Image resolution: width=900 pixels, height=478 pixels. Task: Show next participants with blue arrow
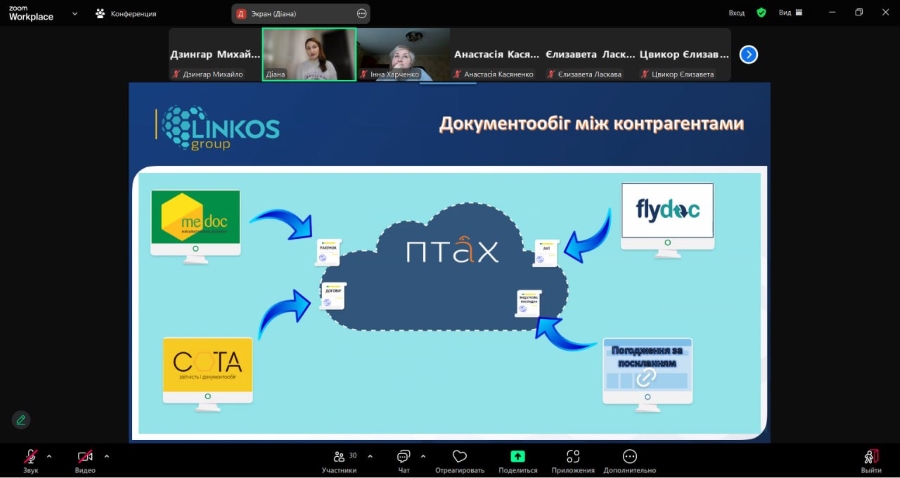pyautogui.click(x=748, y=55)
